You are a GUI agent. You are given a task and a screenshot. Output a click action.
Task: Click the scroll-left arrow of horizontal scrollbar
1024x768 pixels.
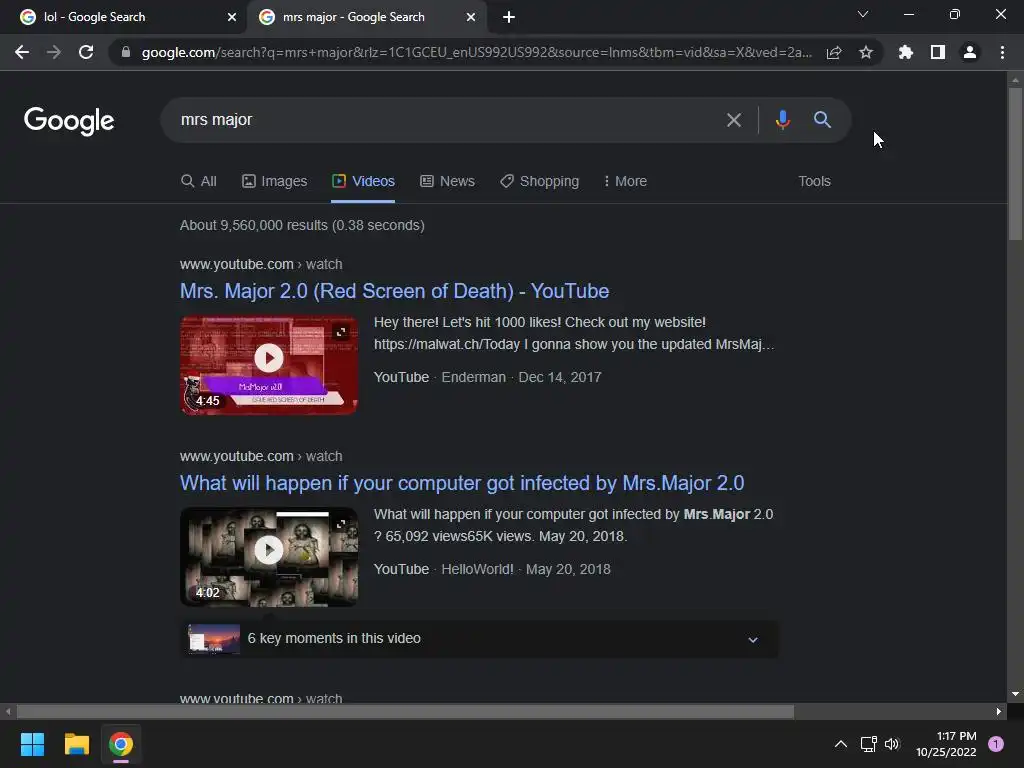coord(8,712)
